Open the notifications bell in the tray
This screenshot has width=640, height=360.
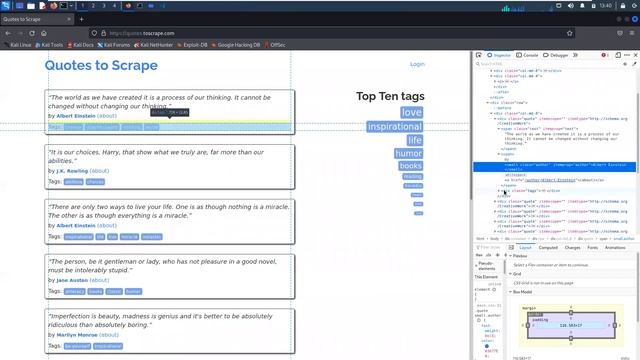[x=582, y=6]
